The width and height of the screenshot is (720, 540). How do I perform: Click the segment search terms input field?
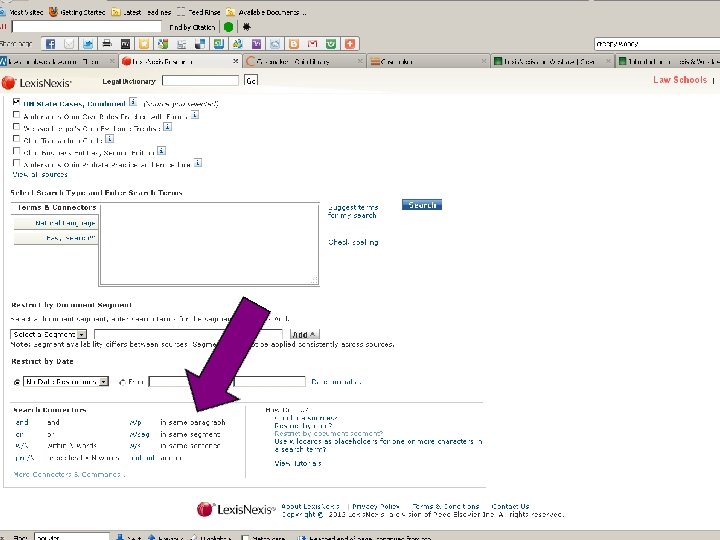(188, 334)
